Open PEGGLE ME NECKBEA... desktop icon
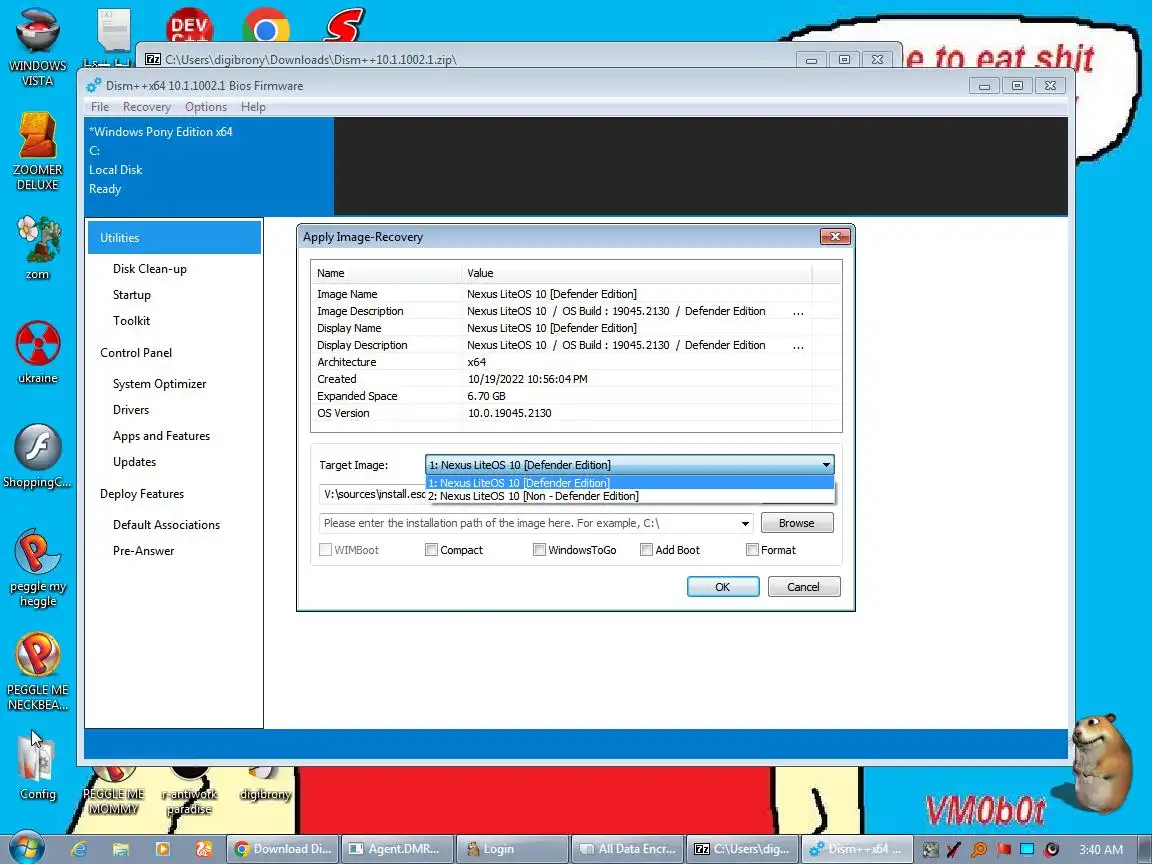Viewport: 1152px width, 864px height. (x=37, y=672)
